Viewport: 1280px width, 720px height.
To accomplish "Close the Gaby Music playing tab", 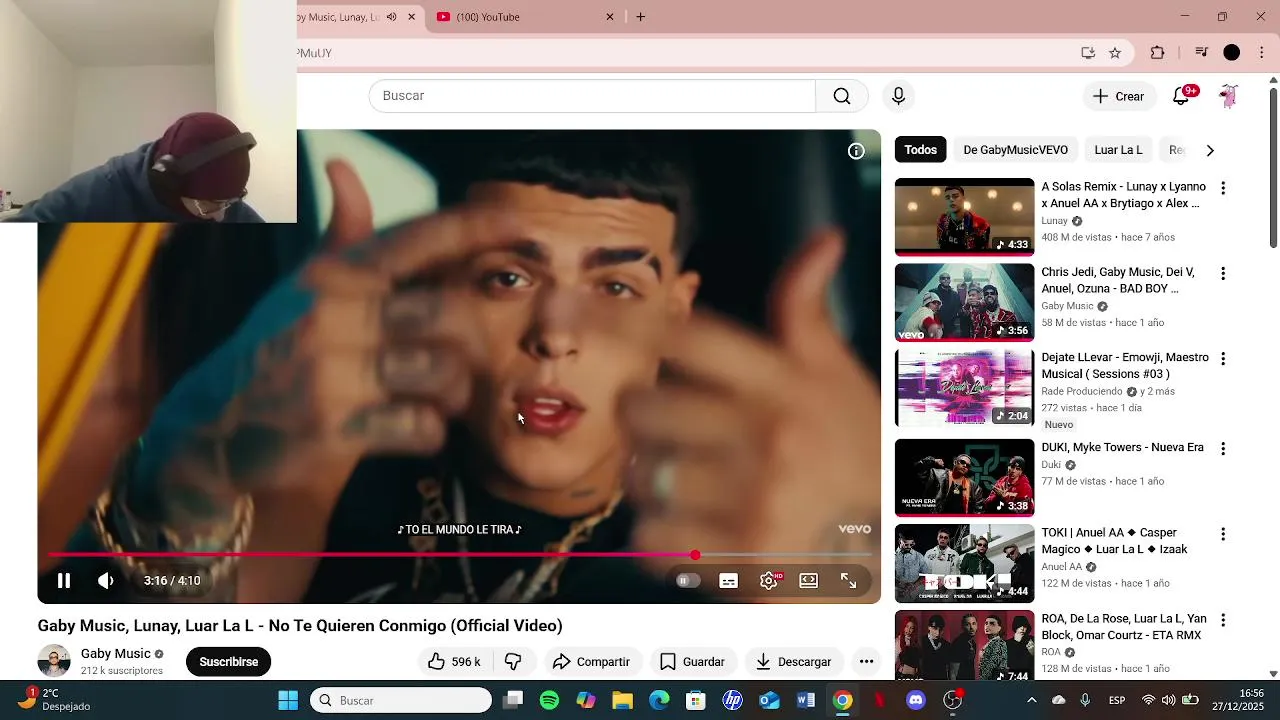I will click(x=411, y=17).
